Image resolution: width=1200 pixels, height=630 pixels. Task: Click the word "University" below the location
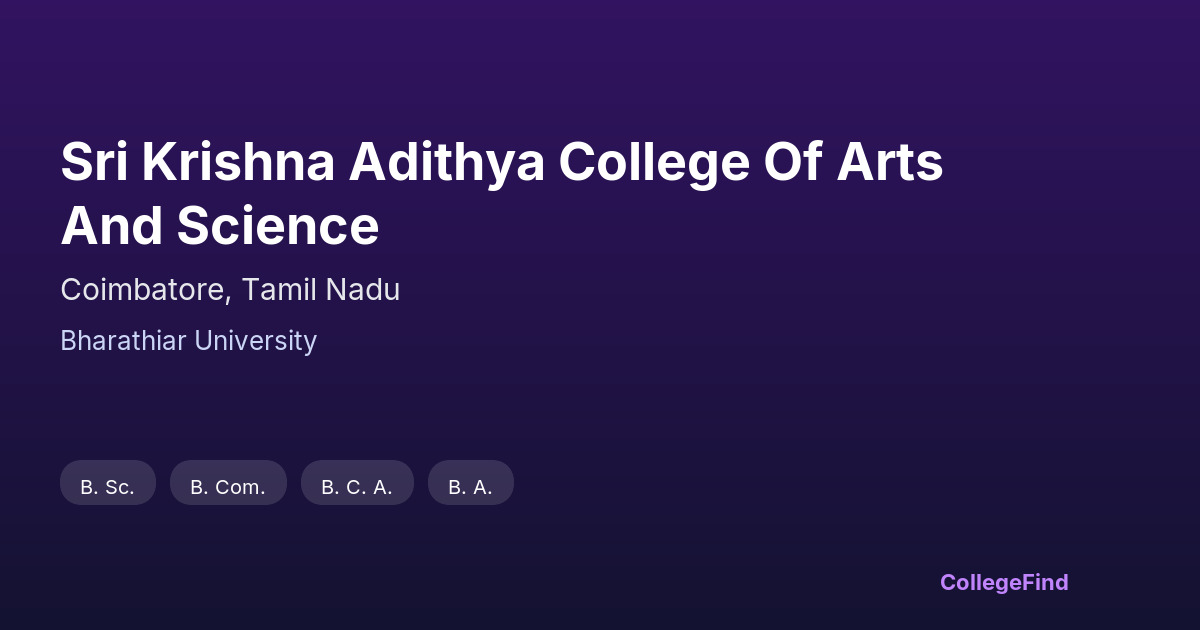(255, 341)
